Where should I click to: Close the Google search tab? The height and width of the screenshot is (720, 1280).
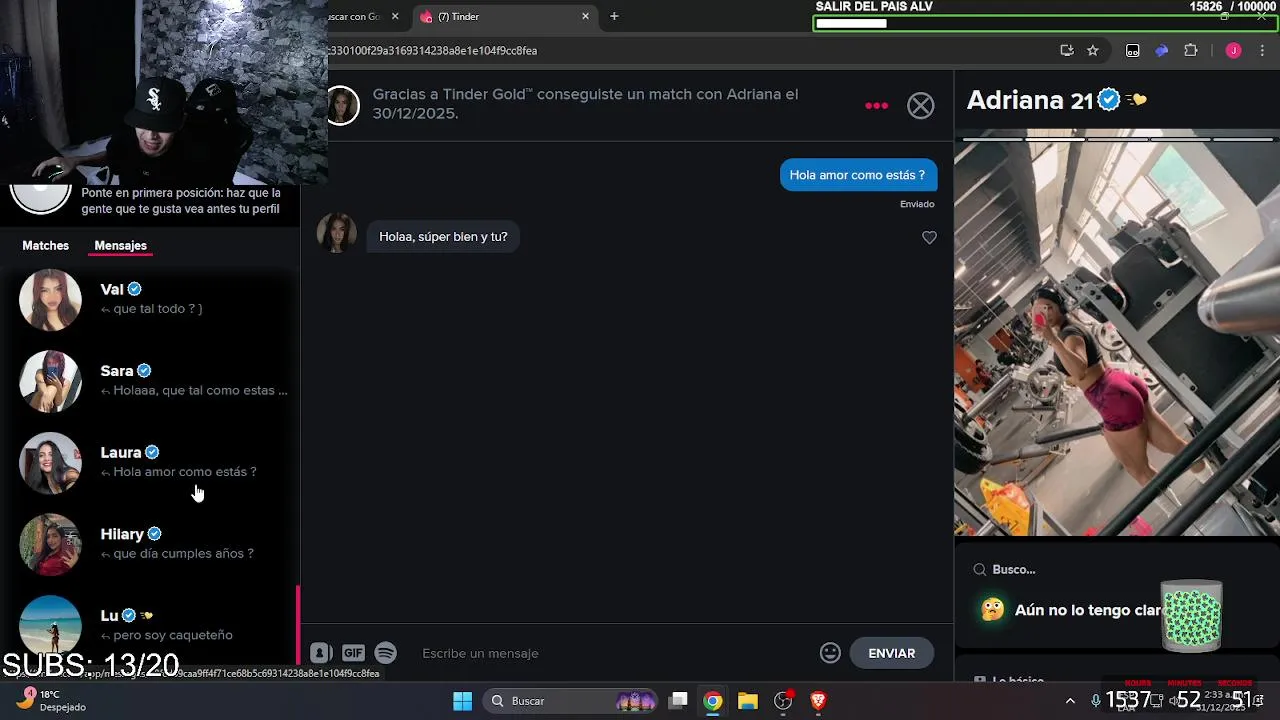(395, 16)
